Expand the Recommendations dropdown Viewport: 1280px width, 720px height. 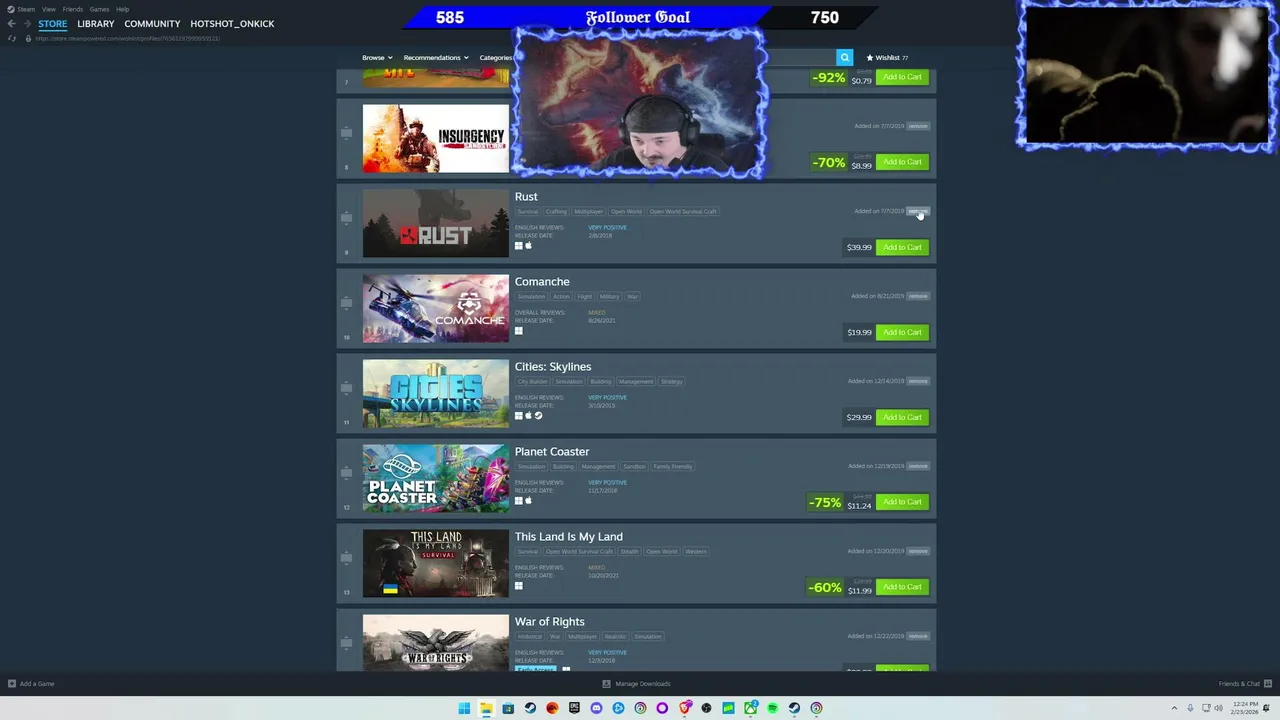(436, 57)
